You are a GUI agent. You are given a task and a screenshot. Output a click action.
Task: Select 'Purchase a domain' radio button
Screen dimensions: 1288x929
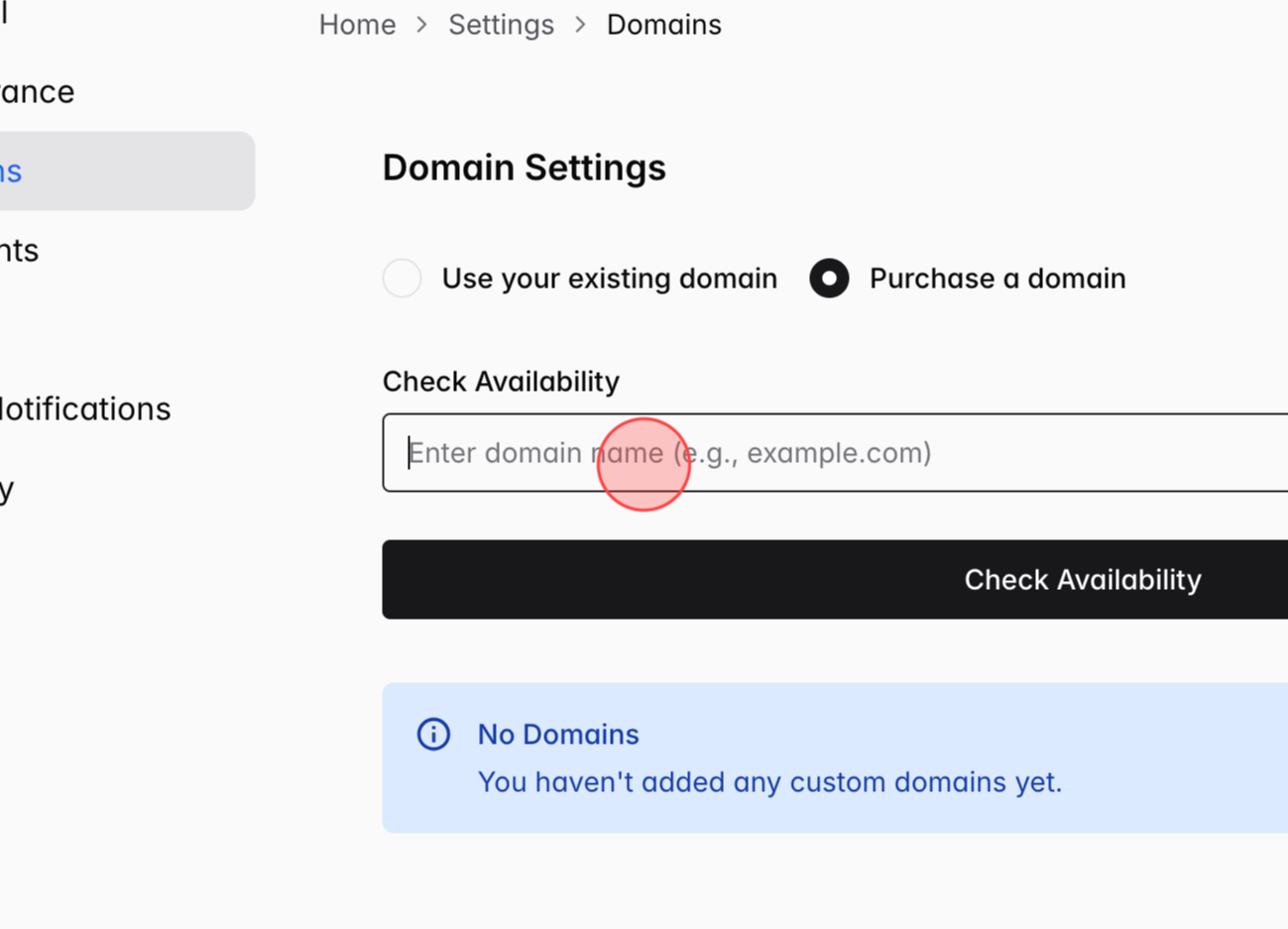coord(829,279)
